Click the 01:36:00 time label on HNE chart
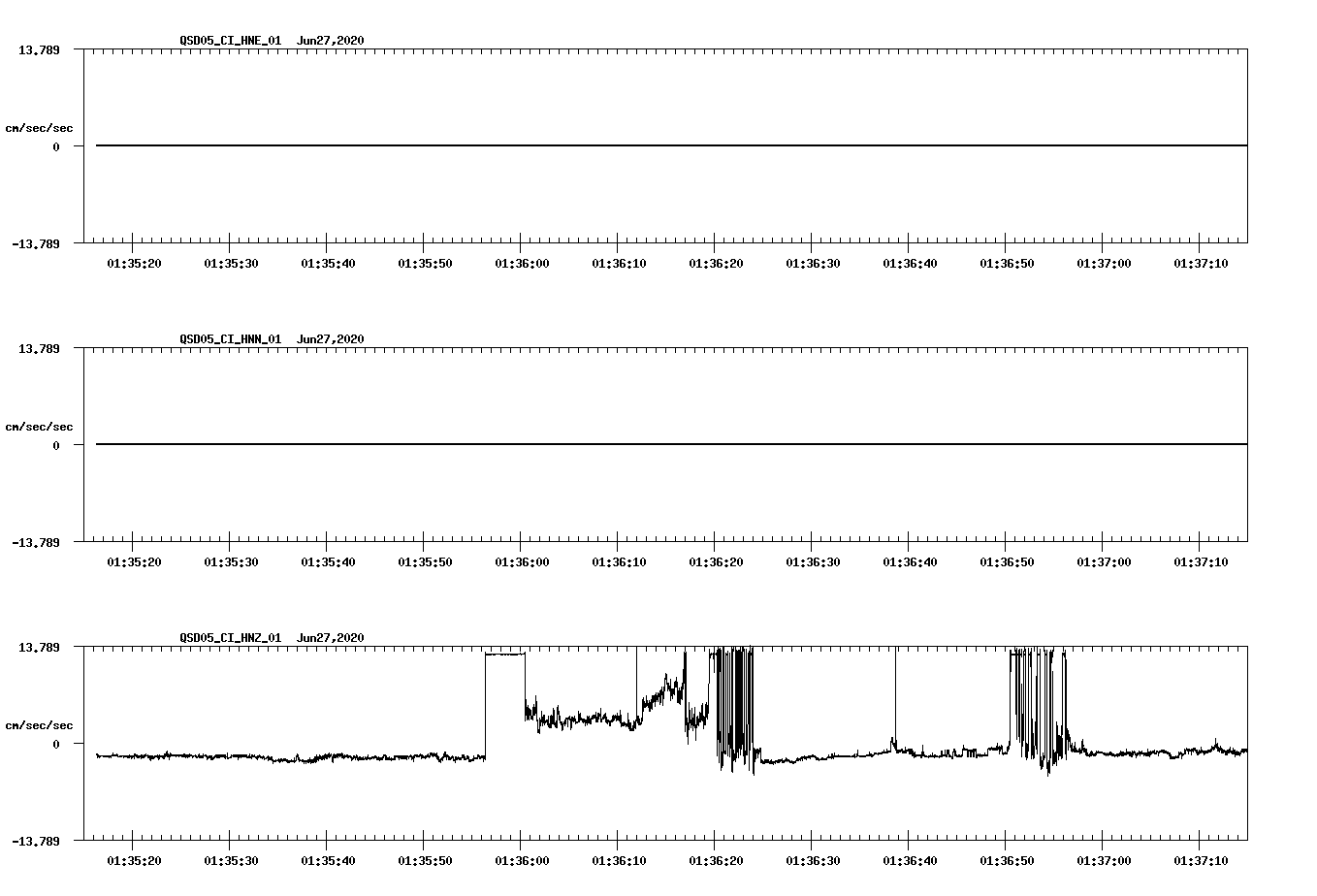The width and height of the screenshot is (1317, 896). 522,264
